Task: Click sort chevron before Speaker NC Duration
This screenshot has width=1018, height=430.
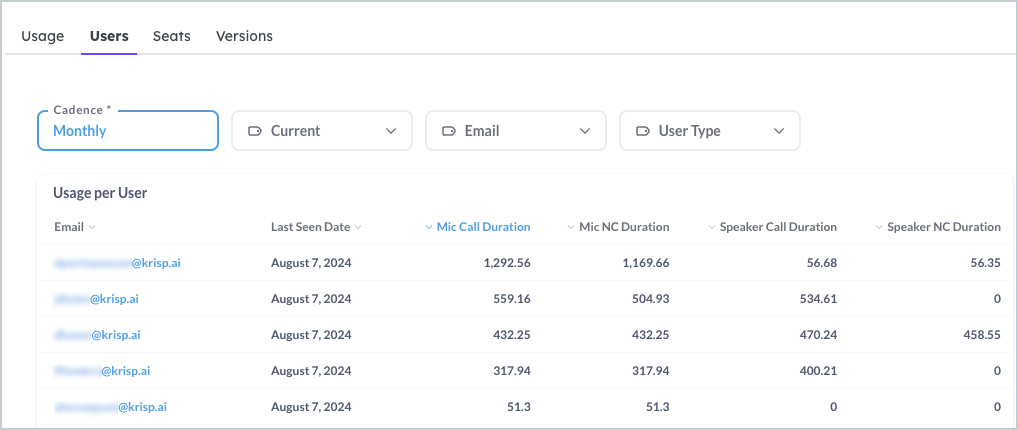Action: [879, 227]
